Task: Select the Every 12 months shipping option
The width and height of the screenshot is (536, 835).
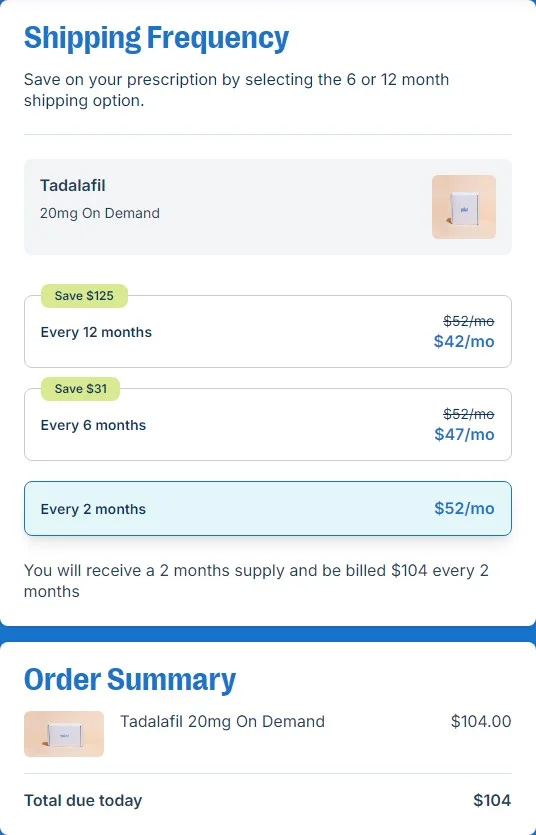Action: tap(268, 331)
